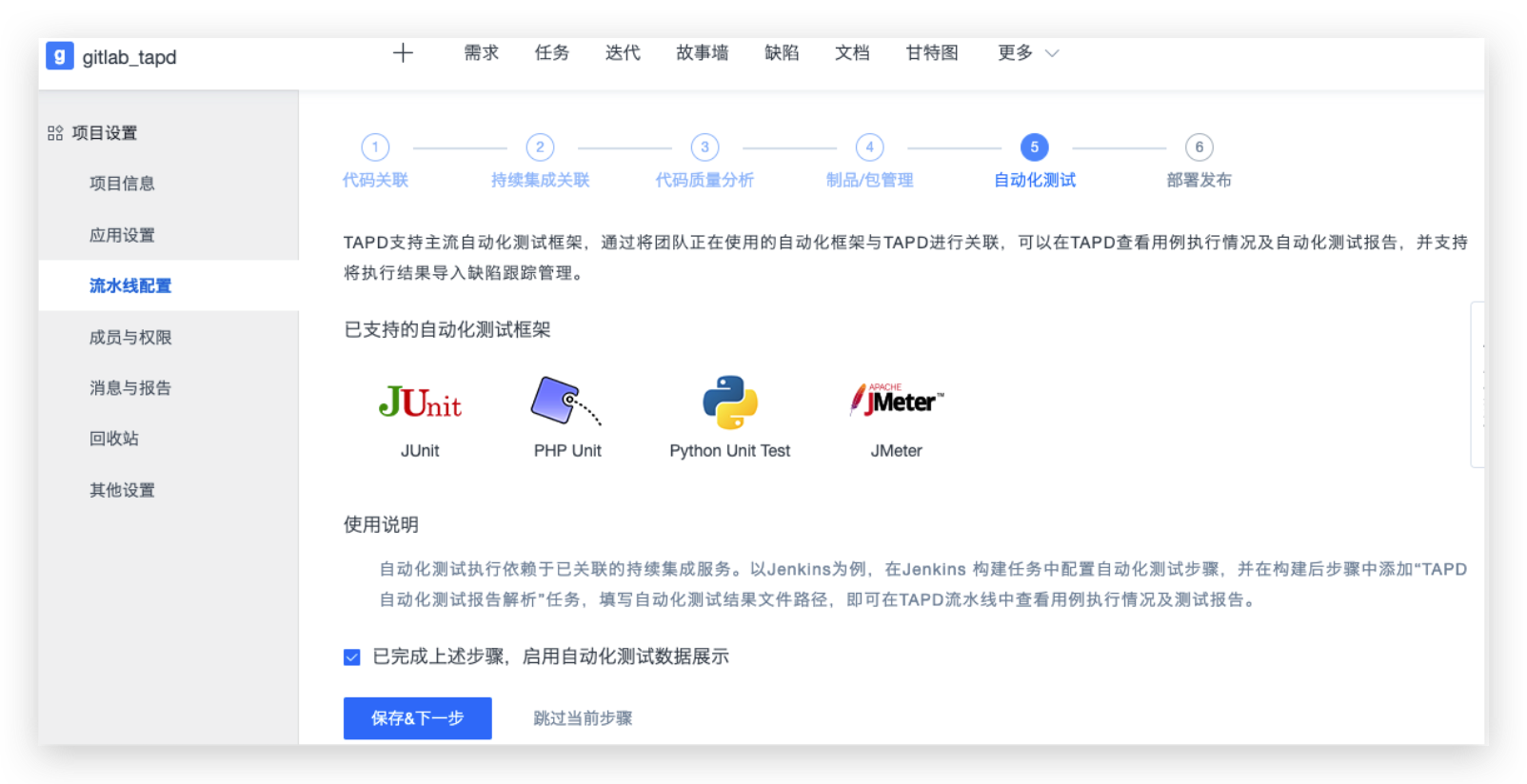Click the 代码质量分析 step label
Image resolution: width=1527 pixels, height=784 pixels.
704,180
